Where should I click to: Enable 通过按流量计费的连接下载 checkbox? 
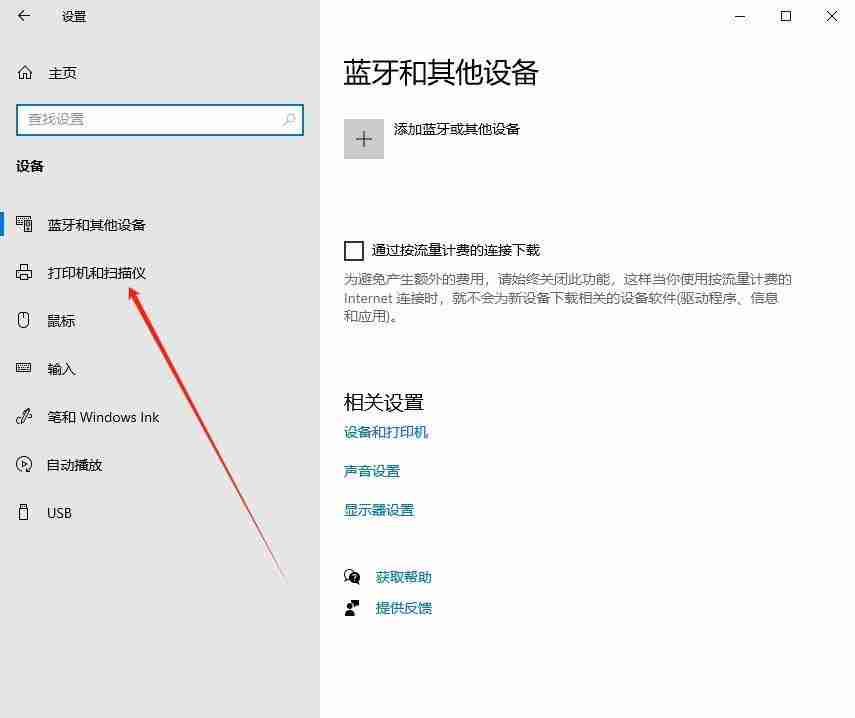(x=354, y=250)
